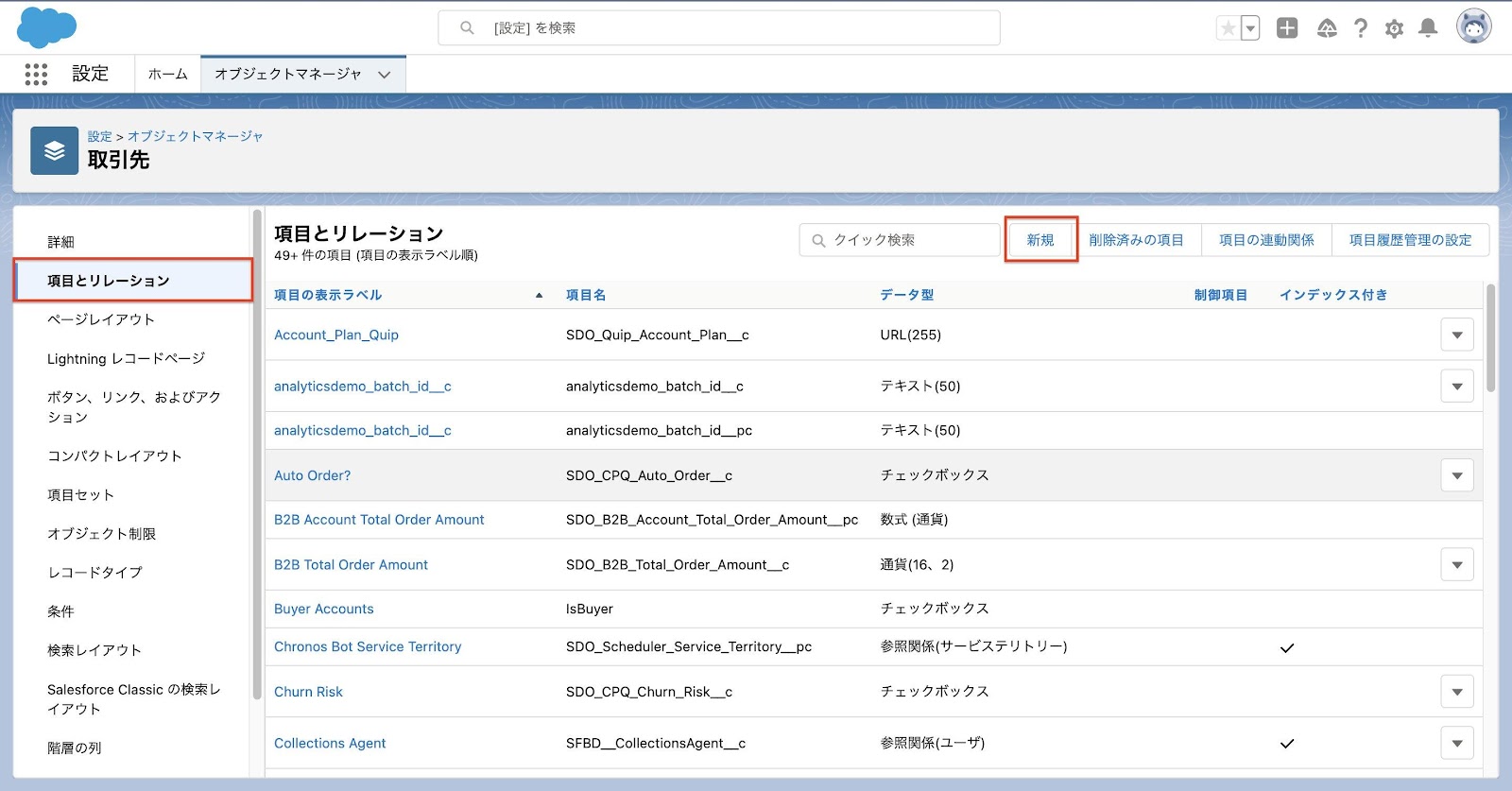Image resolution: width=1512 pixels, height=791 pixels.
Task: Select レコードタイプ in the sidebar
Action: coord(94,573)
